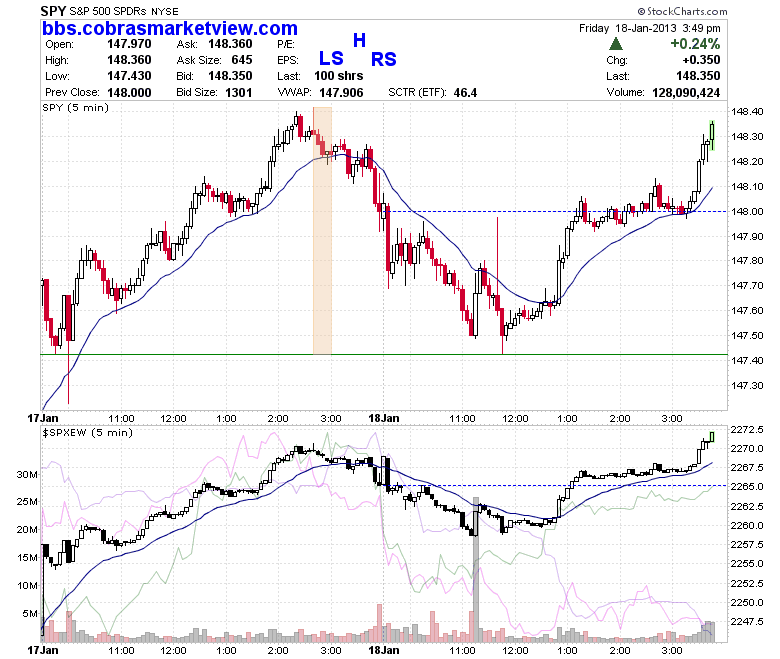Viewport: 780px width, 659px height.
Task: Select the SCTR (ETF) value 46.4
Action: click(465, 93)
